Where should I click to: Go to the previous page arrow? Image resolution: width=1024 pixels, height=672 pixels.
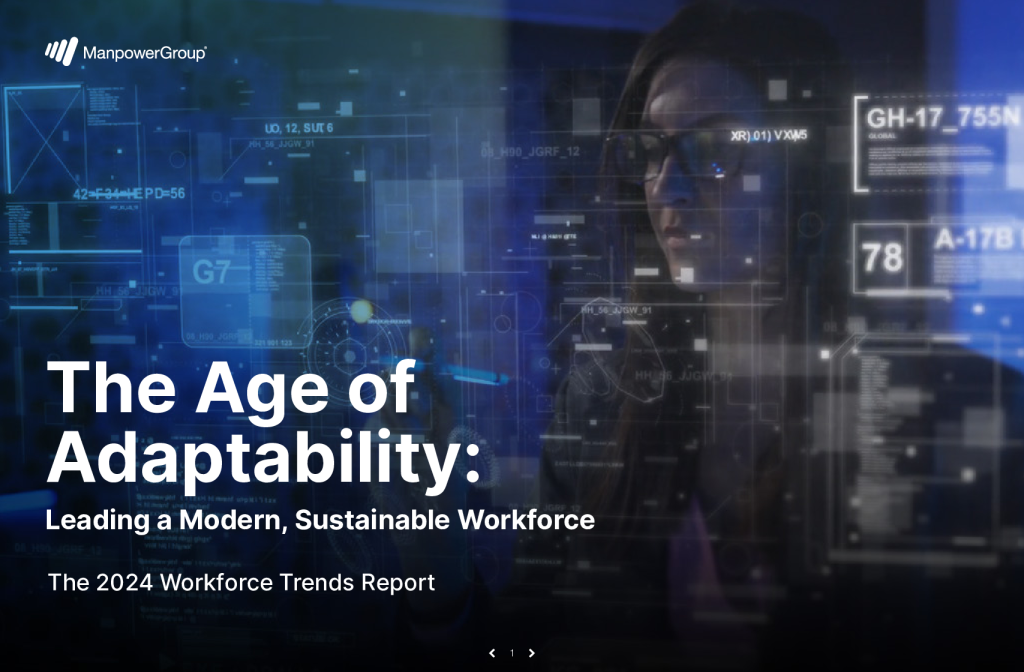point(492,653)
